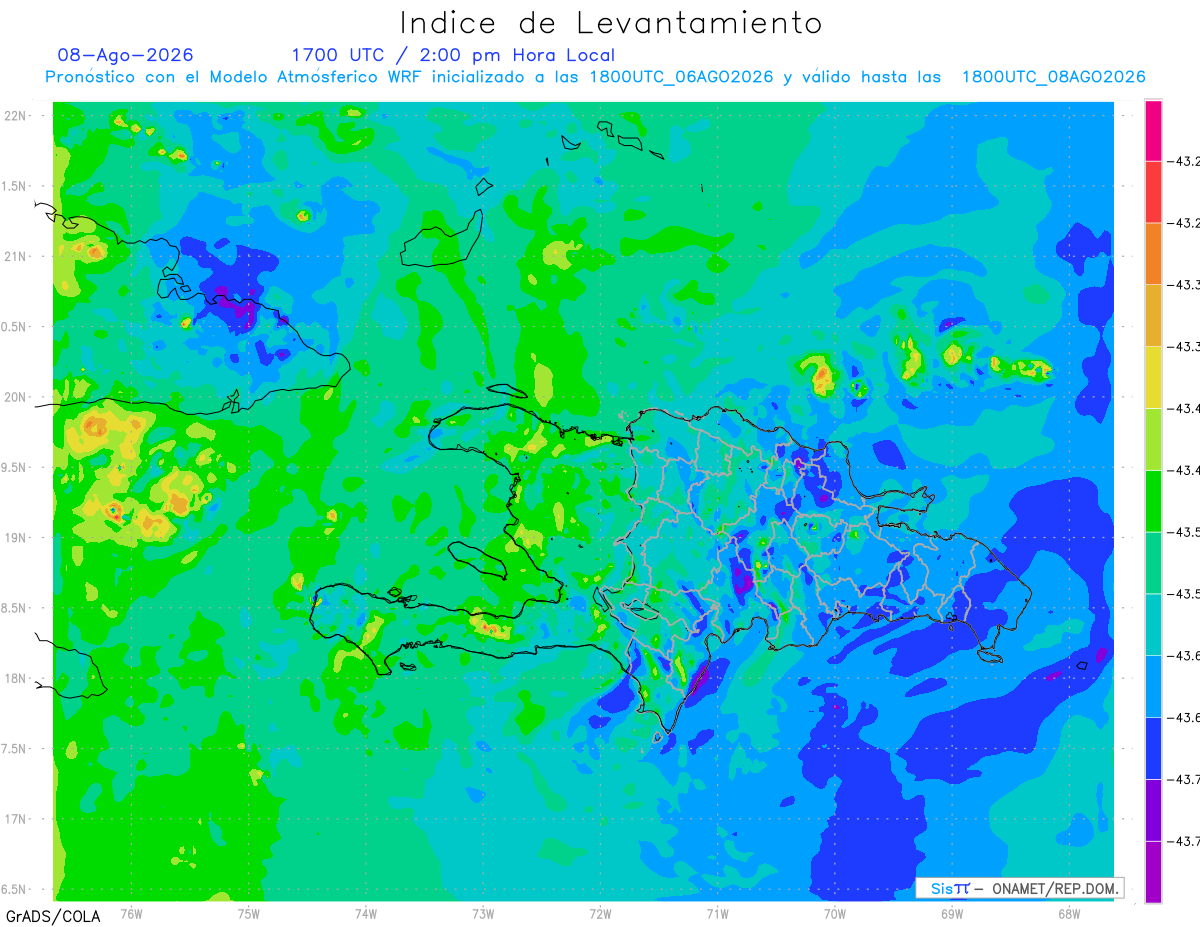Click the 22N latitude label
Image resolution: width=1200 pixels, height=927 pixels.
(17, 116)
